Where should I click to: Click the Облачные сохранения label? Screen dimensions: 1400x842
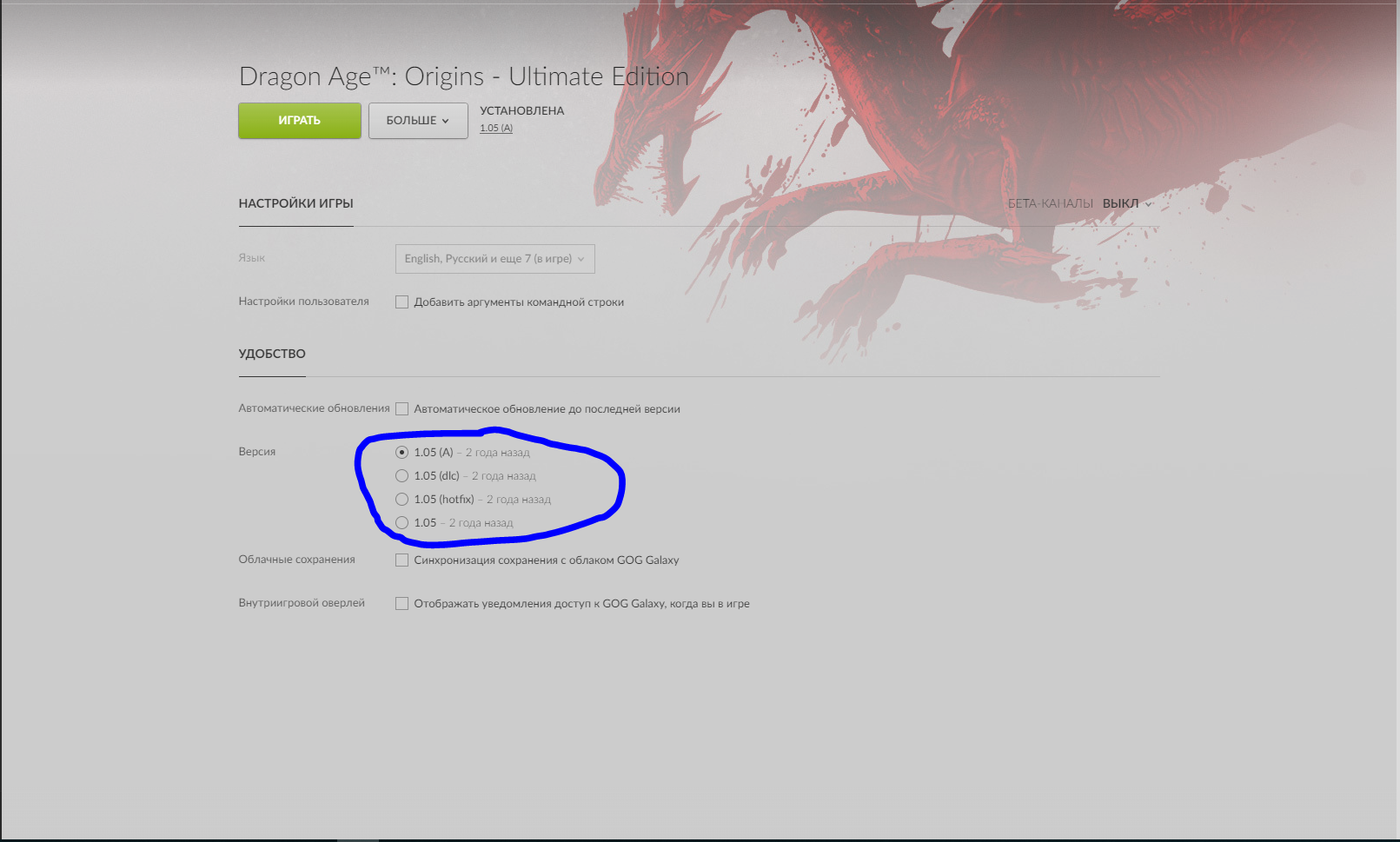coord(296,560)
